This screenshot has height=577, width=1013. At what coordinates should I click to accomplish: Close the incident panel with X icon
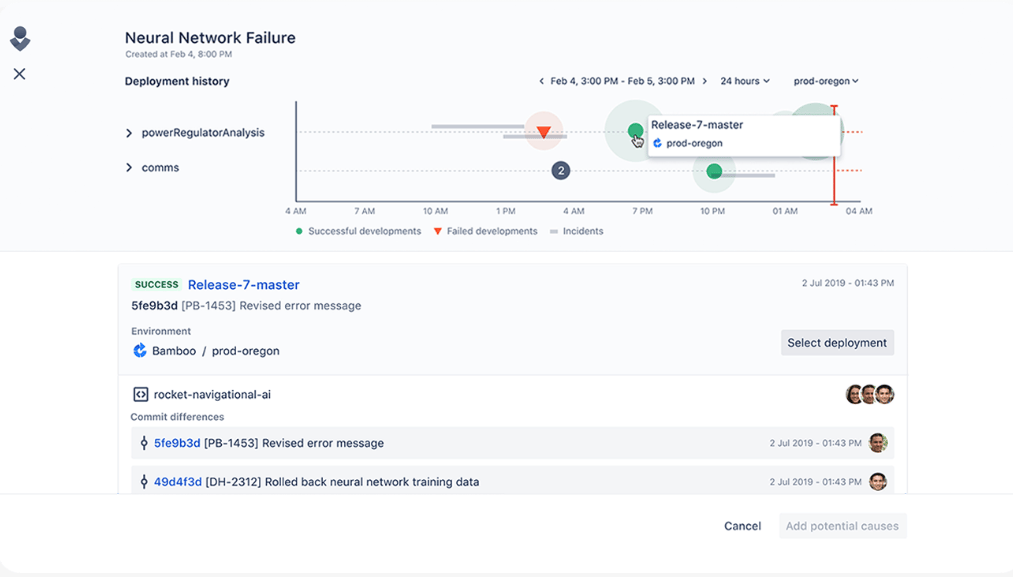[19, 74]
